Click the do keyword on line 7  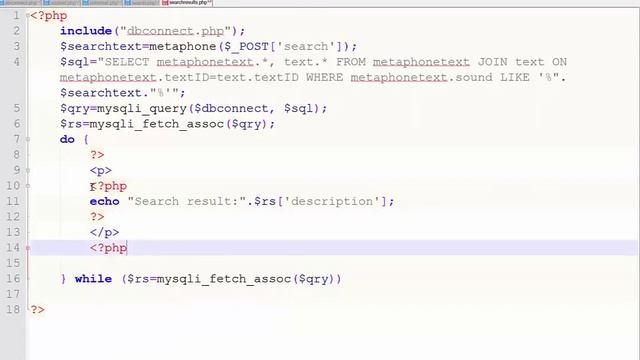(x=67, y=140)
